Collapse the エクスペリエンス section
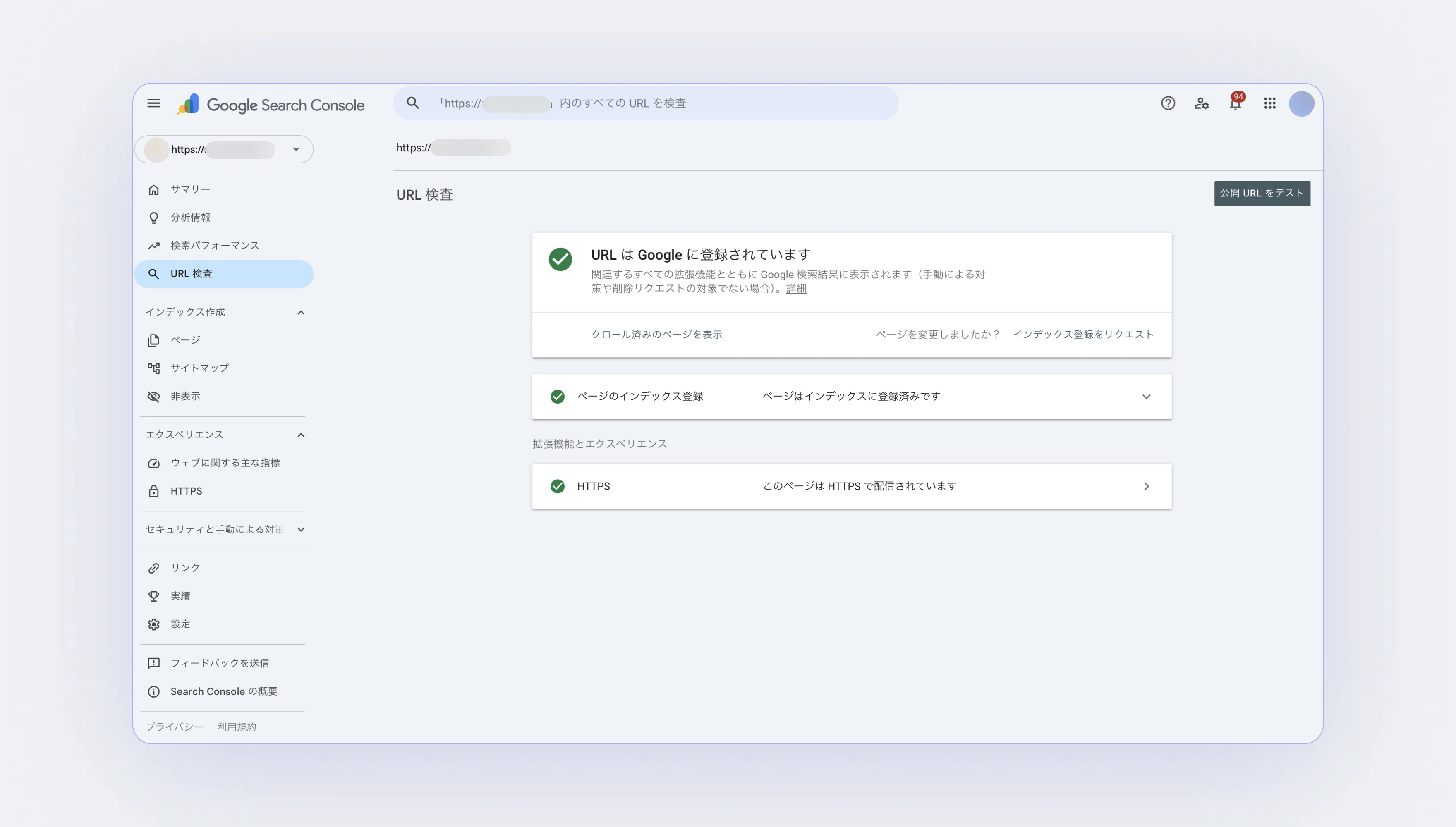Image resolution: width=1456 pixels, height=827 pixels. (x=301, y=435)
